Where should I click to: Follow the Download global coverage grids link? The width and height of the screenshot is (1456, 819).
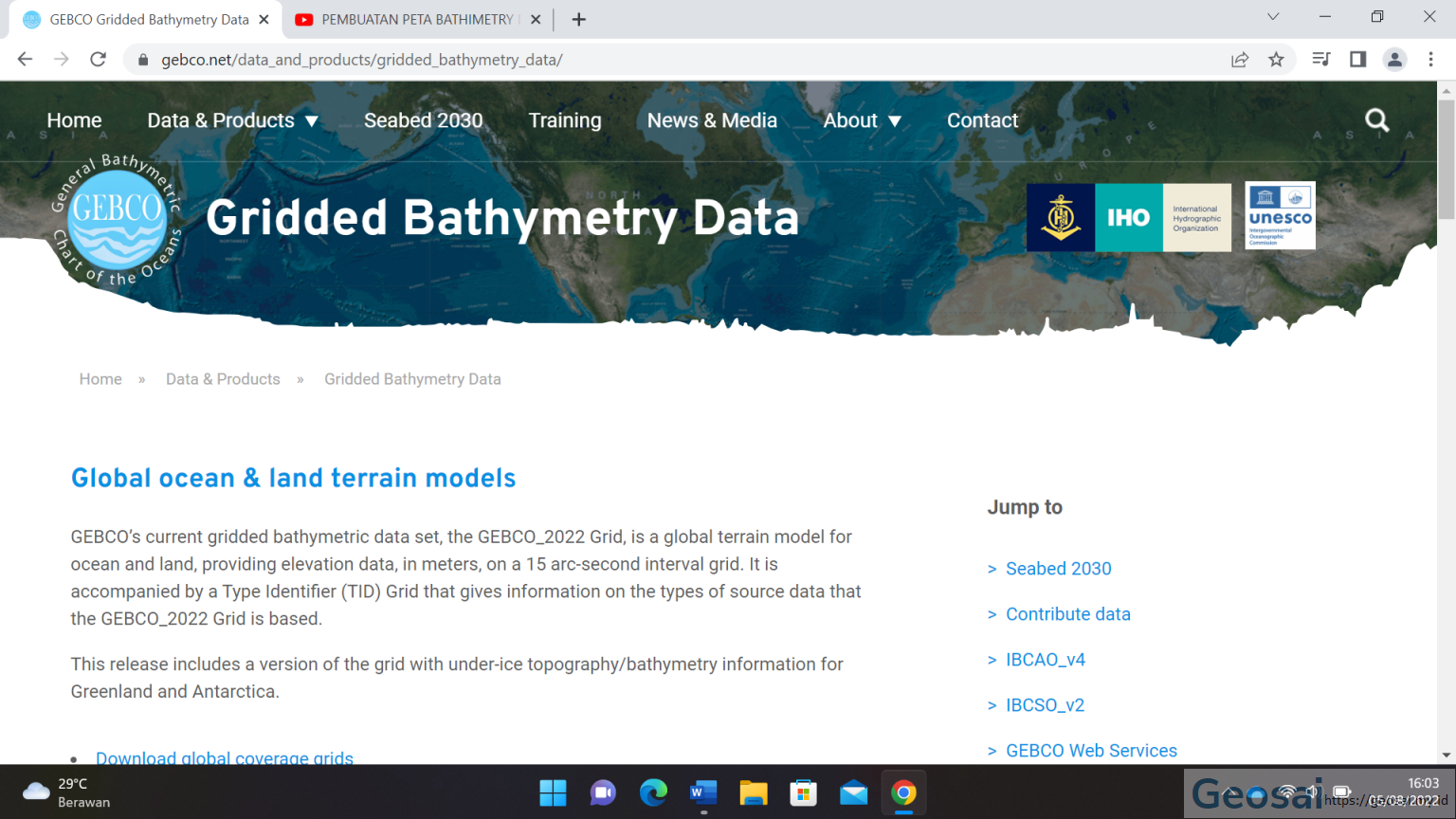tap(224, 756)
